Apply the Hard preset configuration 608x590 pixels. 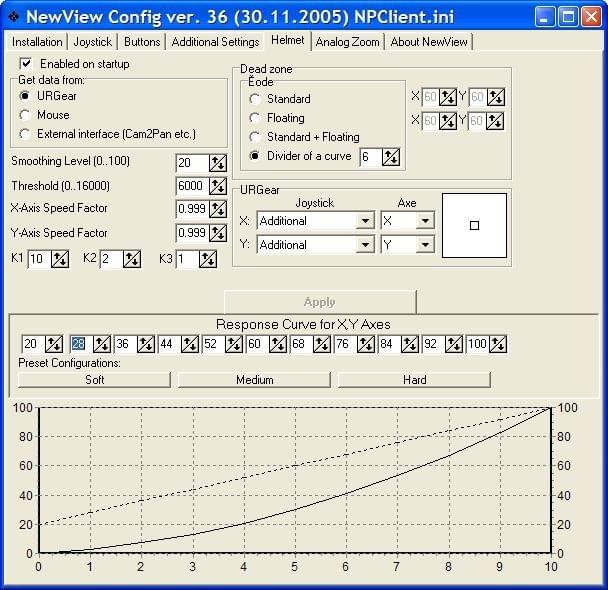tap(414, 380)
